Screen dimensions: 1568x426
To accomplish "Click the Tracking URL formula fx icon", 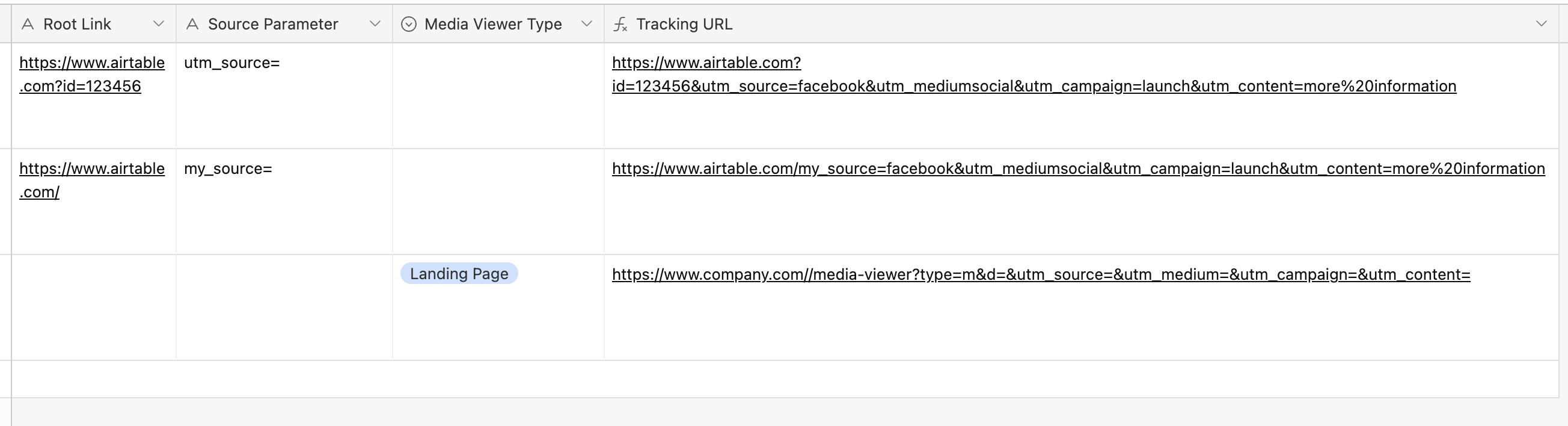I will [620, 24].
